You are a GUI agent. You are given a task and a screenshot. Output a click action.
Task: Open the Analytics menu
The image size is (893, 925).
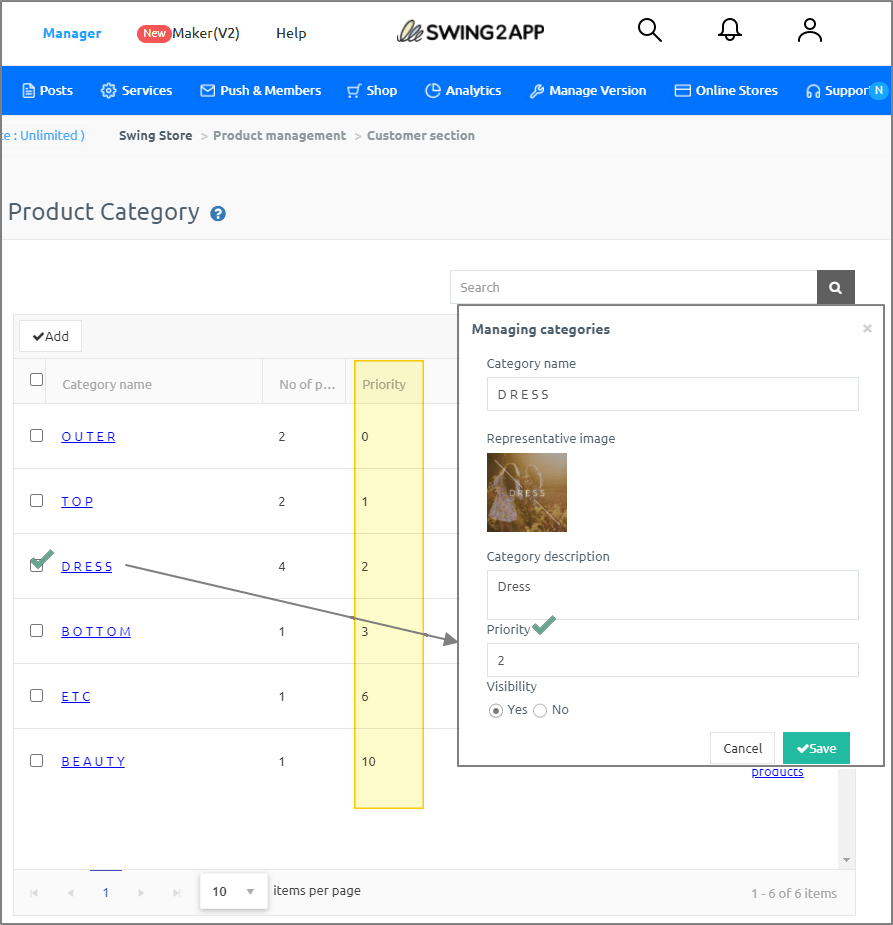[x=463, y=90]
